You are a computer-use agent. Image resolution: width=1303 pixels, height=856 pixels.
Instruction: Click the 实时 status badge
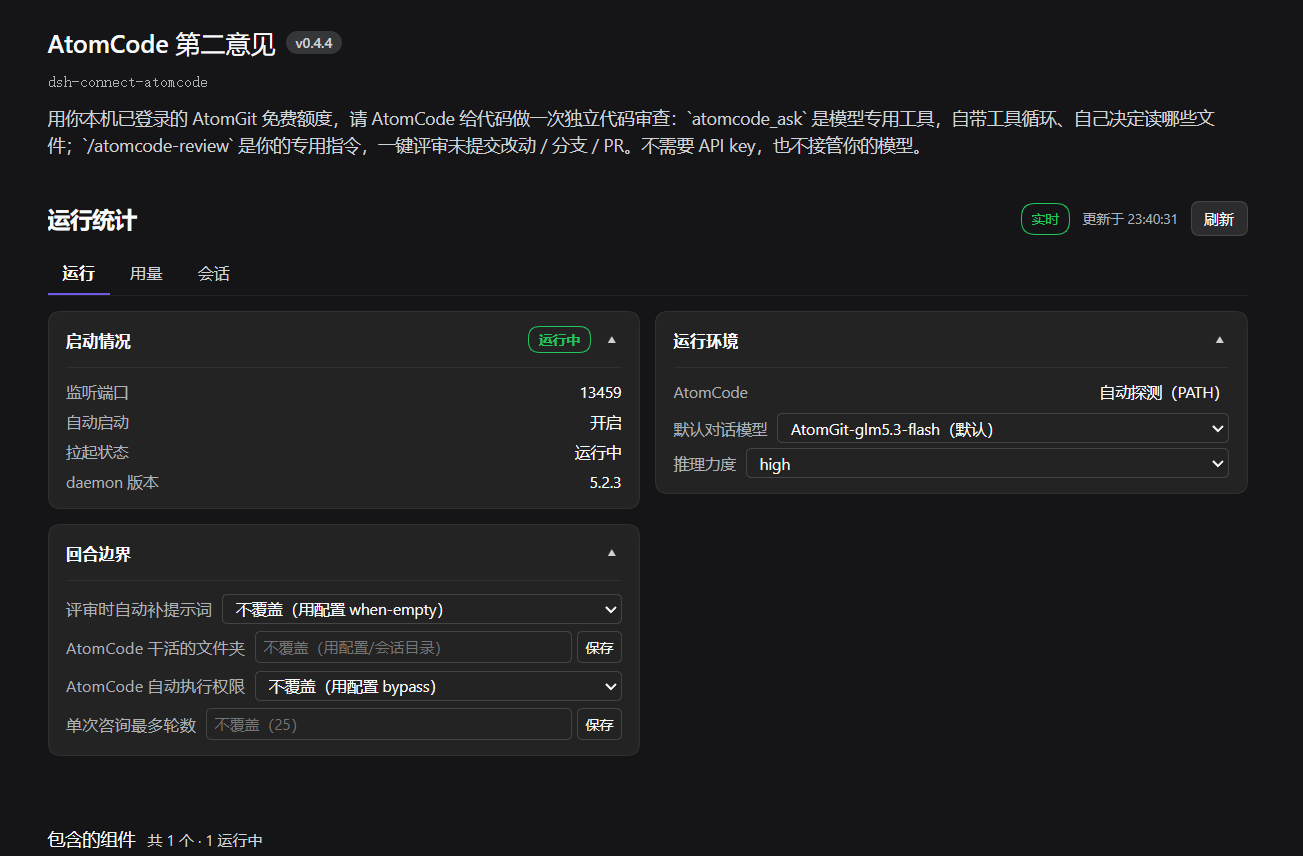[x=1045, y=219]
